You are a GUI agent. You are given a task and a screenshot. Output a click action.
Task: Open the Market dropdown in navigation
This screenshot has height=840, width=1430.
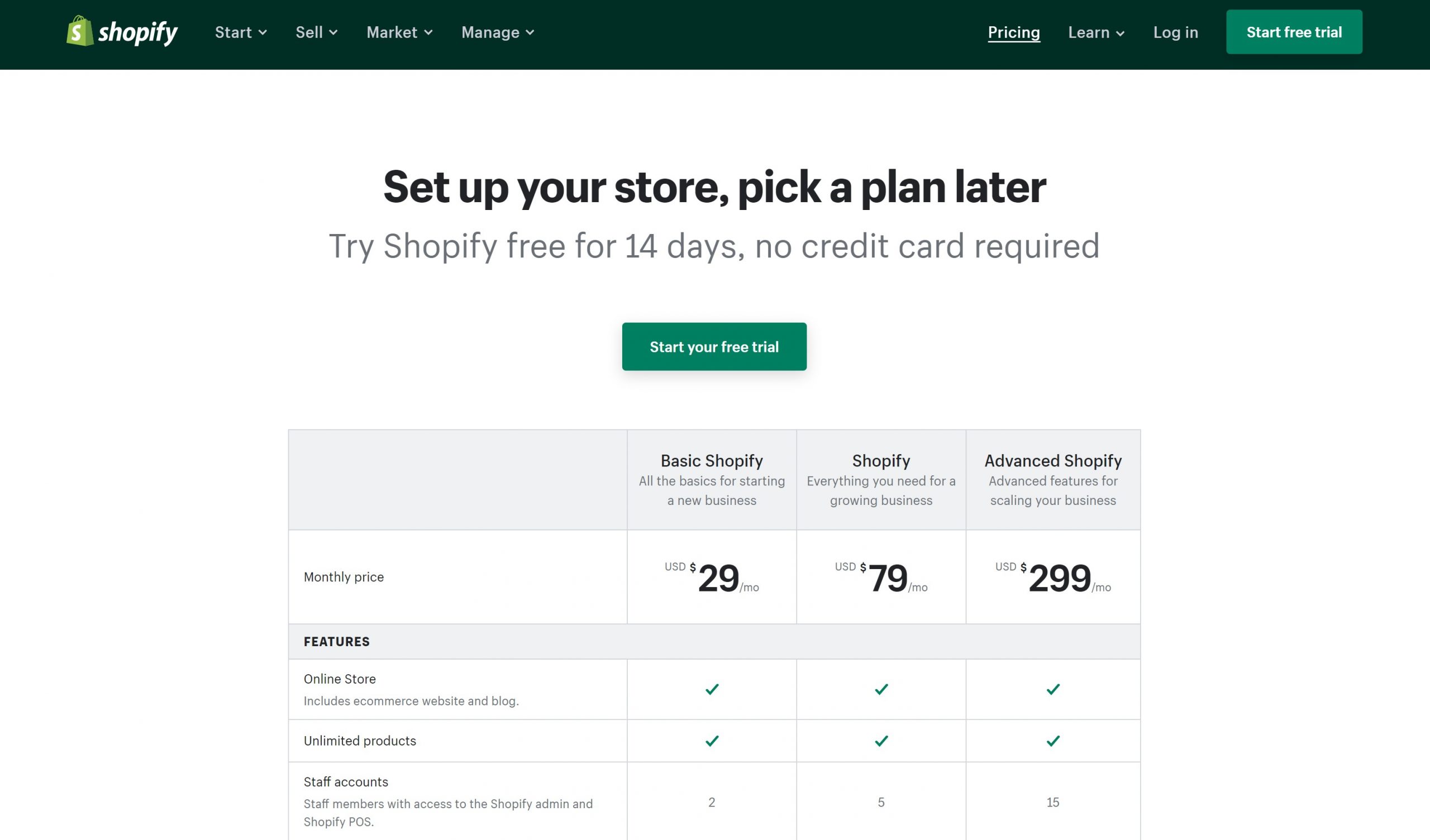click(x=399, y=32)
